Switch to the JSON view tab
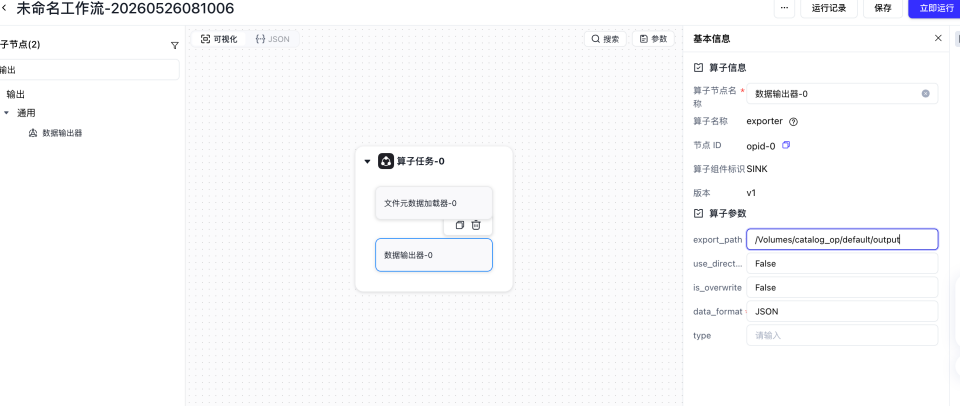Viewport: 960px width, 406px height. pos(272,39)
